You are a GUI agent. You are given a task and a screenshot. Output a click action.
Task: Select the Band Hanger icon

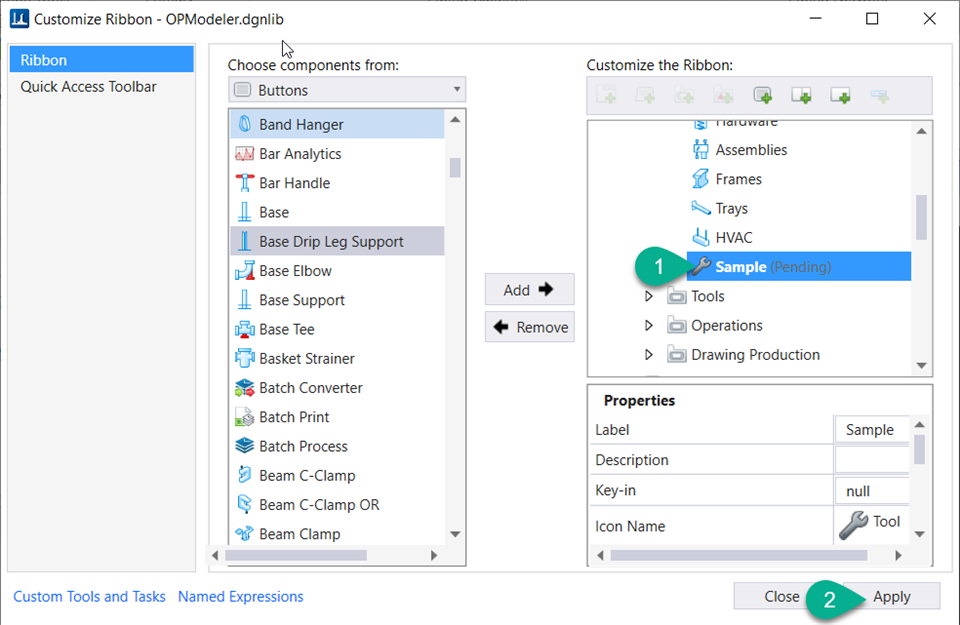pos(244,124)
